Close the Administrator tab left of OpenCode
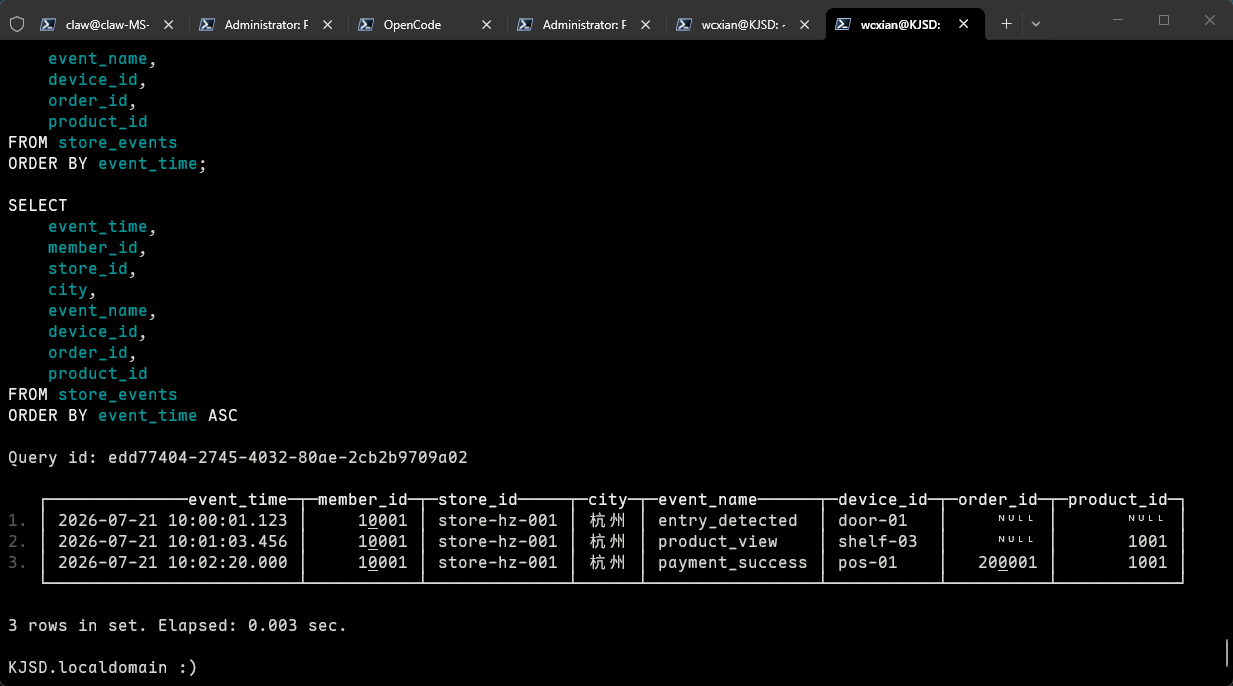The image size is (1233, 686). (x=328, y=24)
